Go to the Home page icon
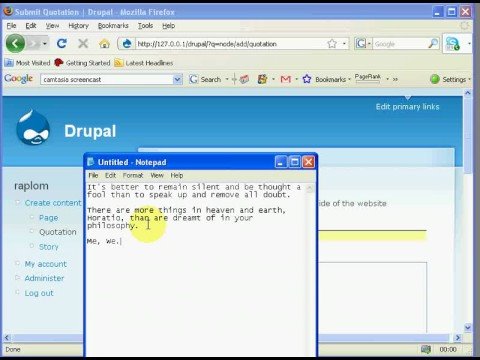480x360 pixels. pos(104,44)
